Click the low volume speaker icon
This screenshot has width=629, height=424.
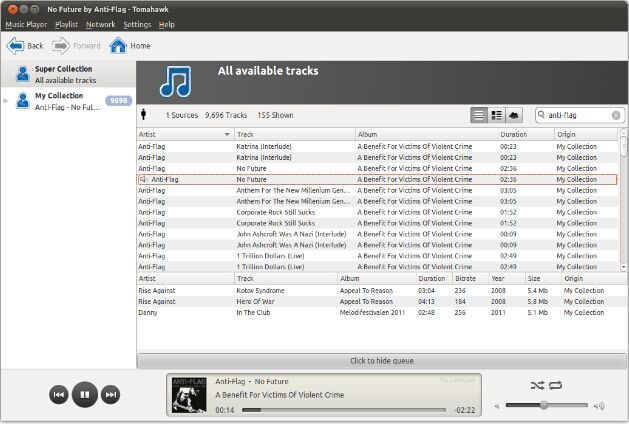(497, 406)
